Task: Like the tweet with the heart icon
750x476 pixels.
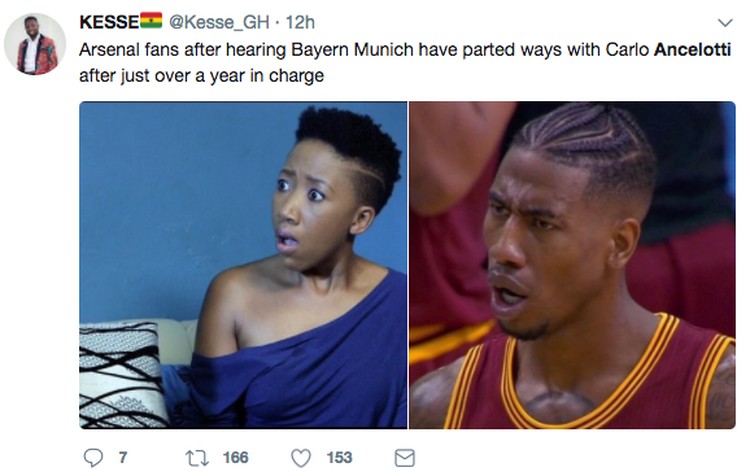Action: [301, 458]
